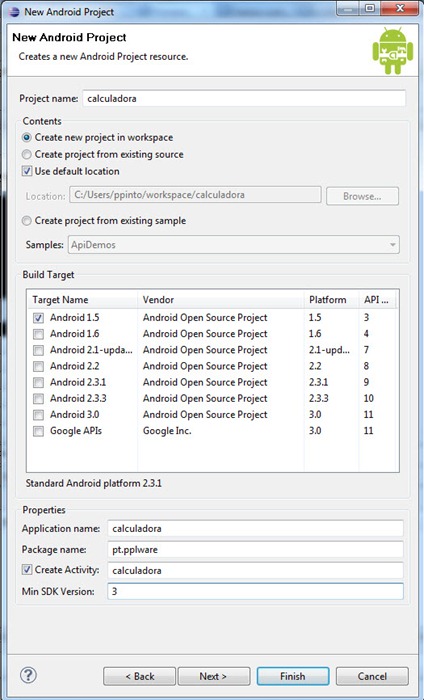424x700 pixels.
Task: Click 'Standard Android platform 2.3.1' text
Action: click(x=94, y=483)
